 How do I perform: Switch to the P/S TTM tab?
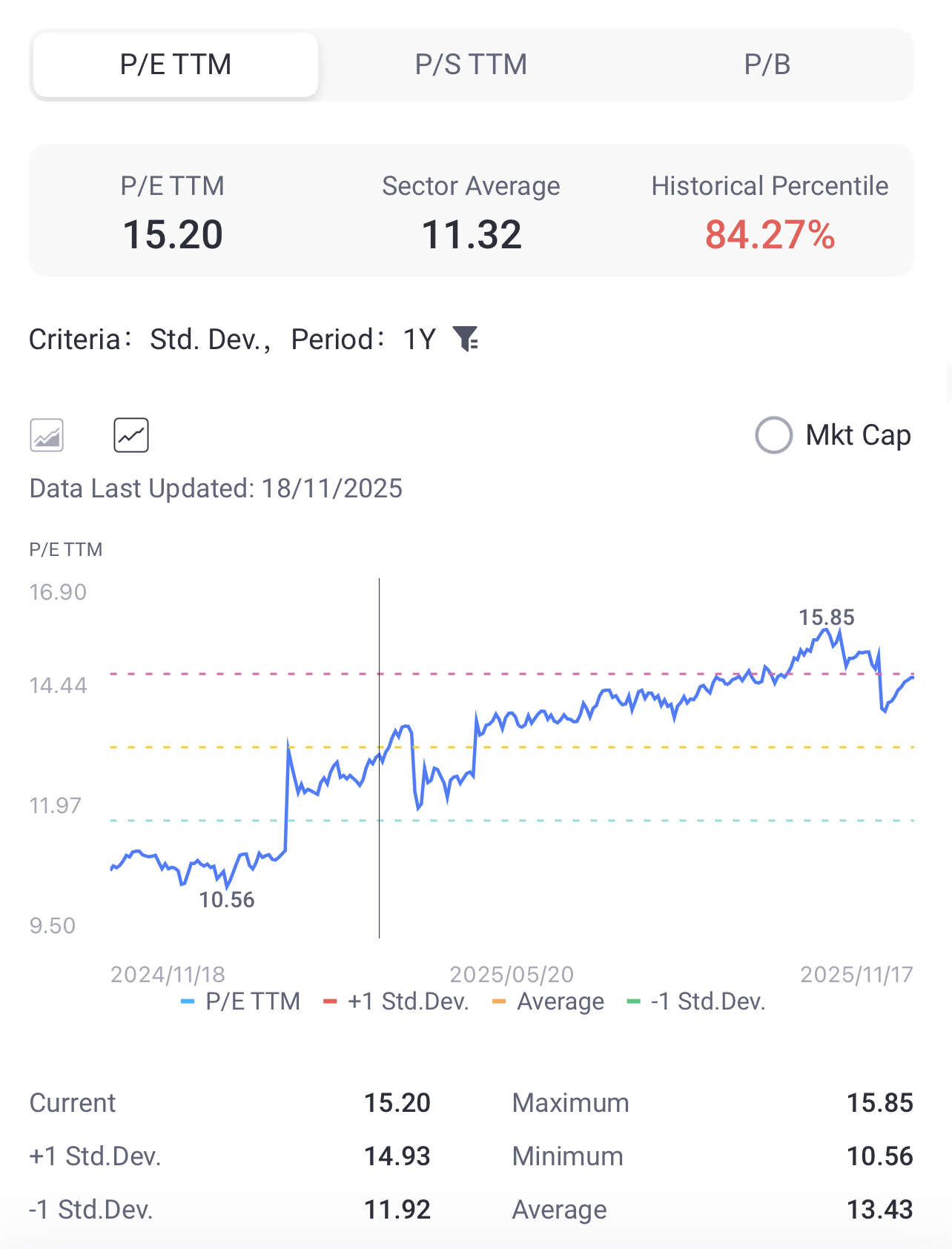[471, 65]
